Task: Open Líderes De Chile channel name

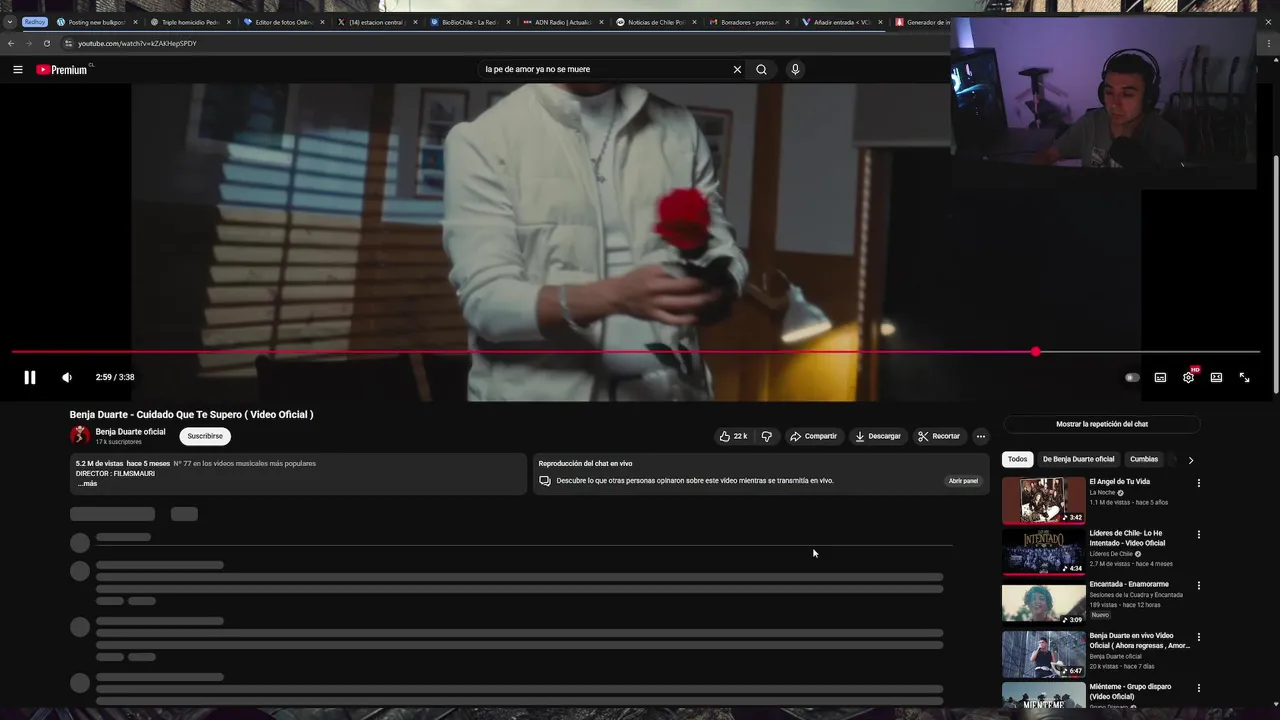Action: pyautogui.click(x=1111, y=554)
